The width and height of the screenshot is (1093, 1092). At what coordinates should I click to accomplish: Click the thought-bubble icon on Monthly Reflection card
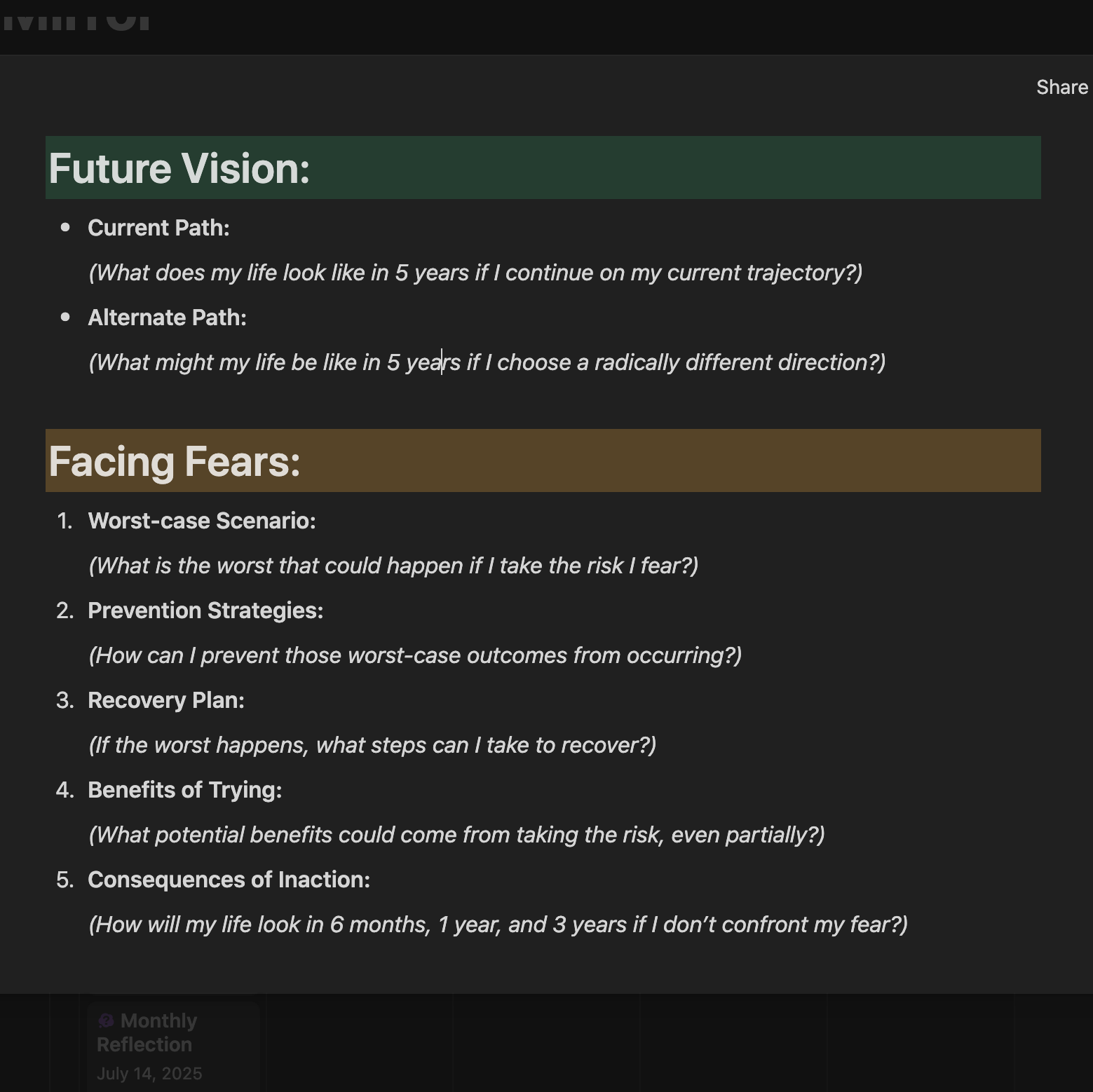point(106,1021)
